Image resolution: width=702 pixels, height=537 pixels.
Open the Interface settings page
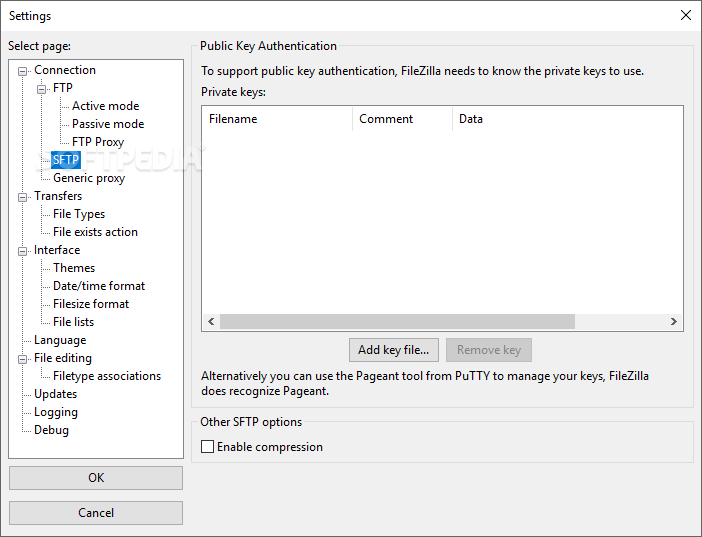click(x=57, y=250)
